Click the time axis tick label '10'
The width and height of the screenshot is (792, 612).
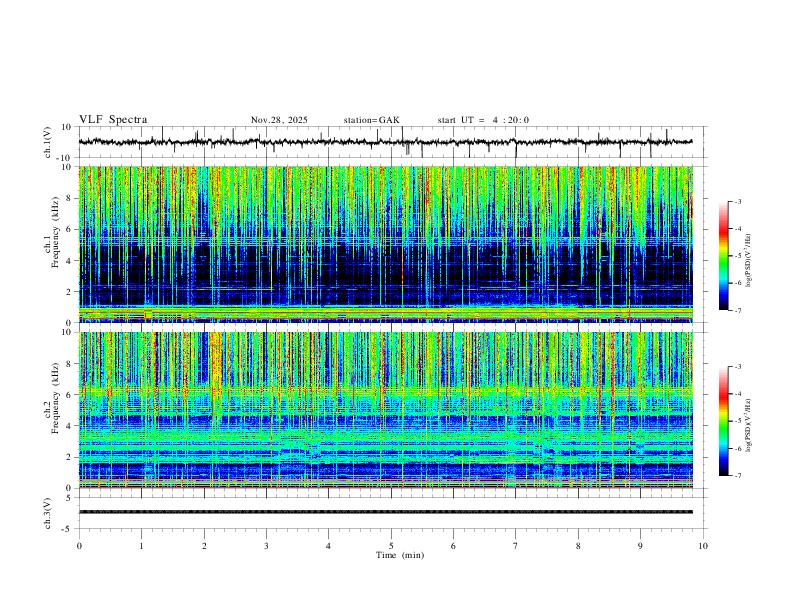tap(703, 546)
